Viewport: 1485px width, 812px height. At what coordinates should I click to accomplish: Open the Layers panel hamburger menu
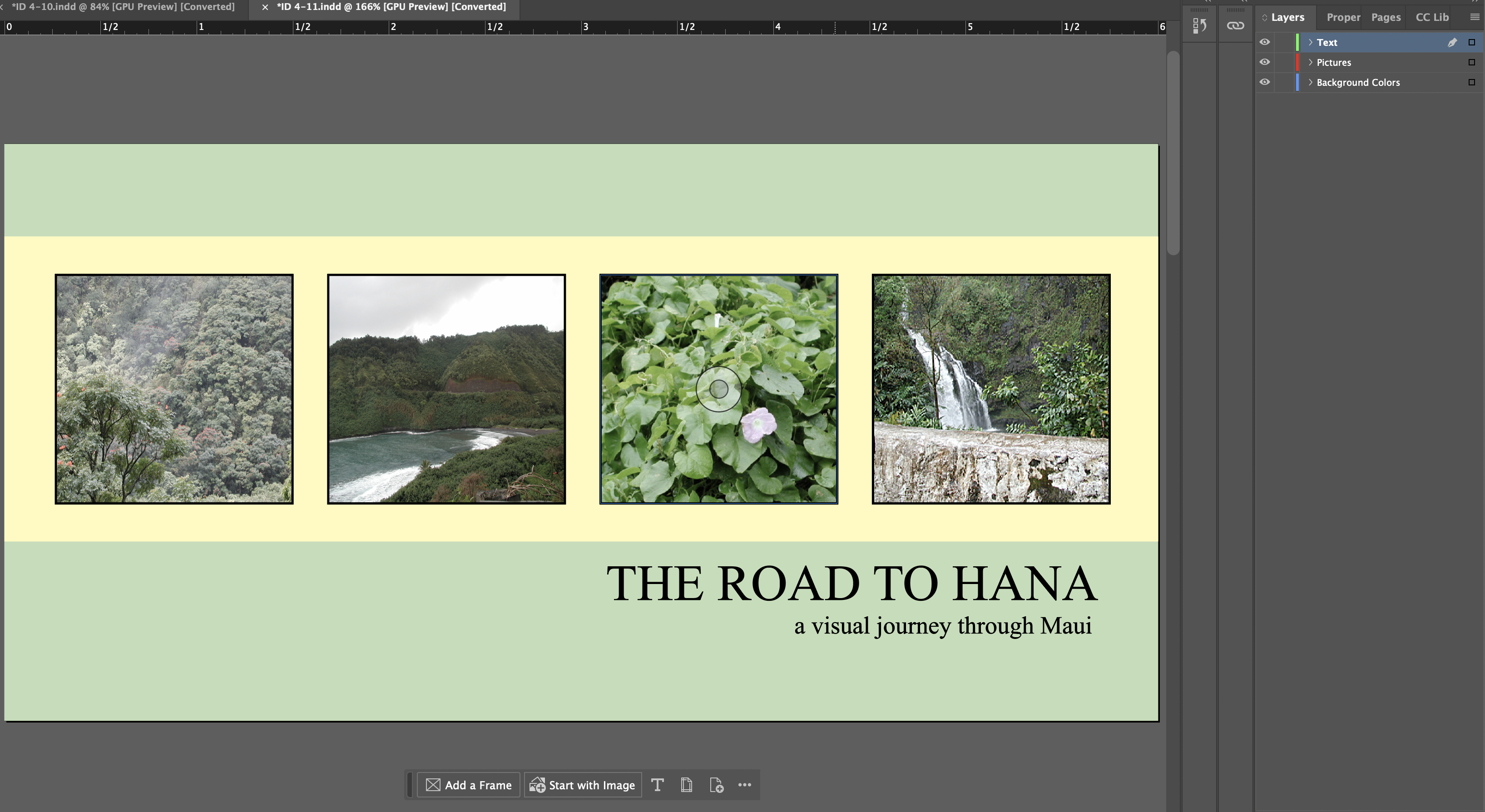coord(1474,17)
